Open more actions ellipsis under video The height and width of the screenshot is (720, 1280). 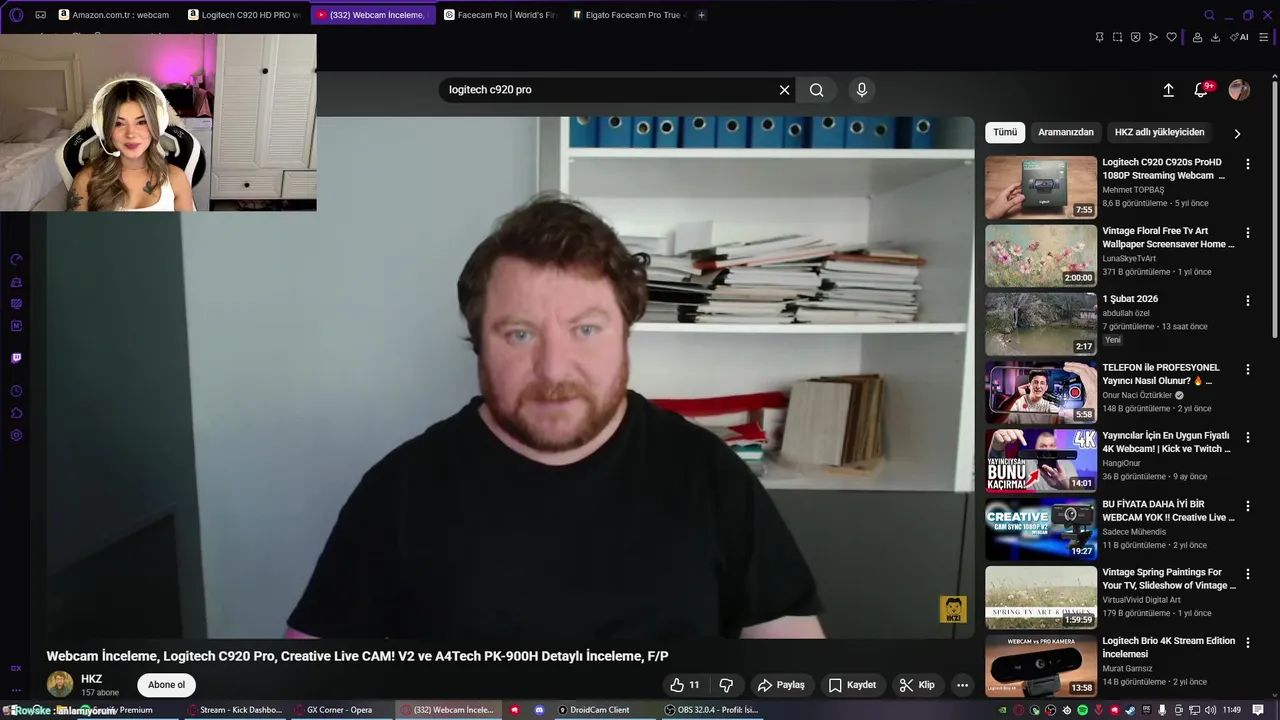click(962, 685)
